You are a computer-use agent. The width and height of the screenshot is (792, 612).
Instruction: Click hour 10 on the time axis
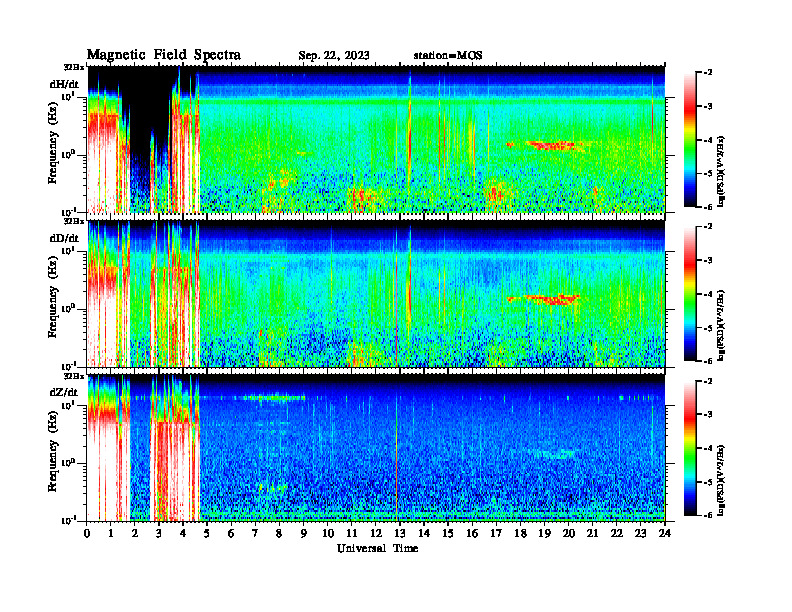click(328, 533)
